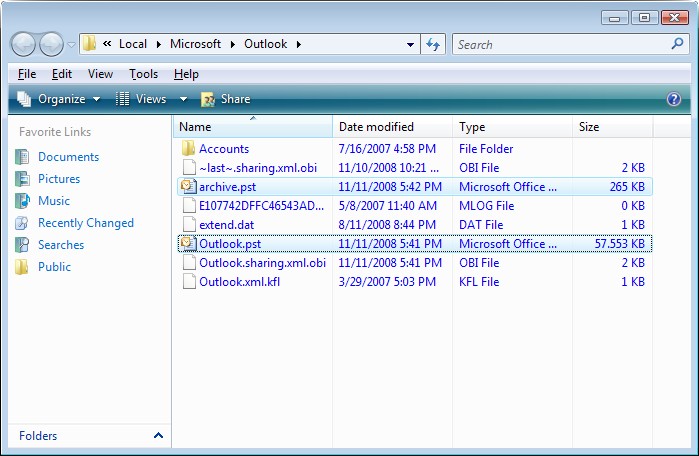Open Pictures in Favorite Links
The height and width of the screenshot is (456, 699).
click(59, 179)
